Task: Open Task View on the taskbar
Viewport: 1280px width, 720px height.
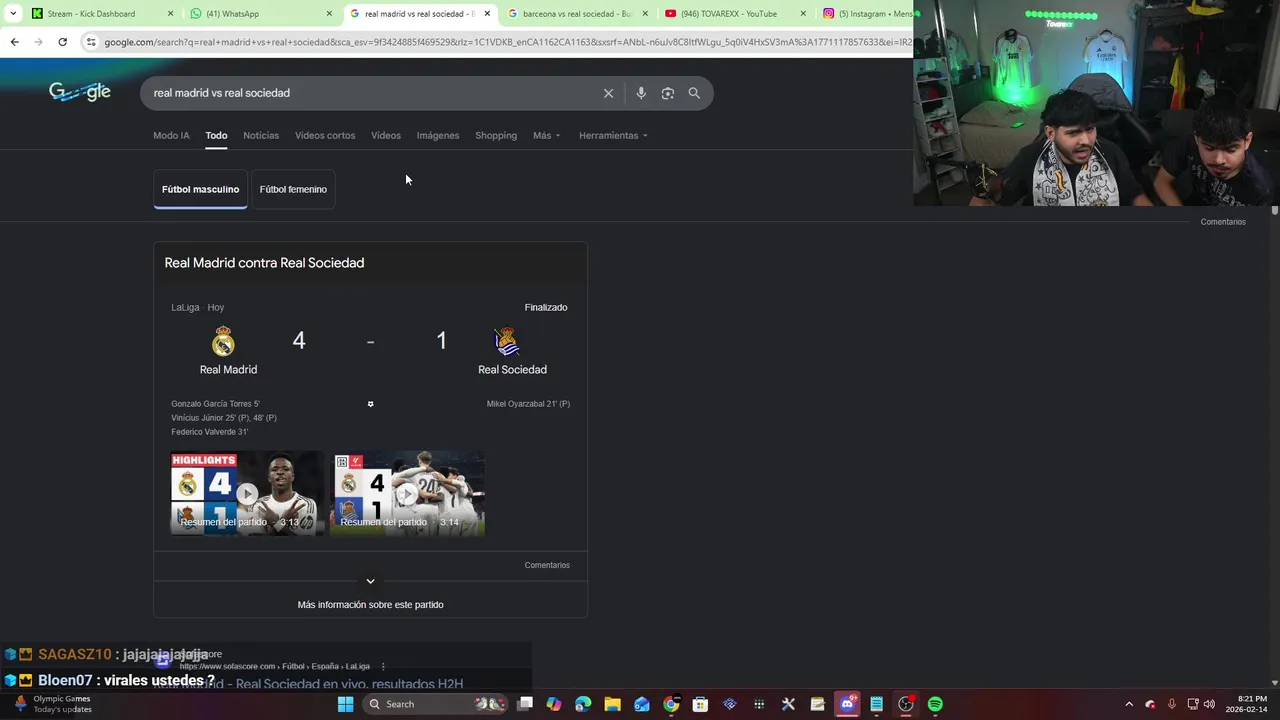Action: pos(525,704)
